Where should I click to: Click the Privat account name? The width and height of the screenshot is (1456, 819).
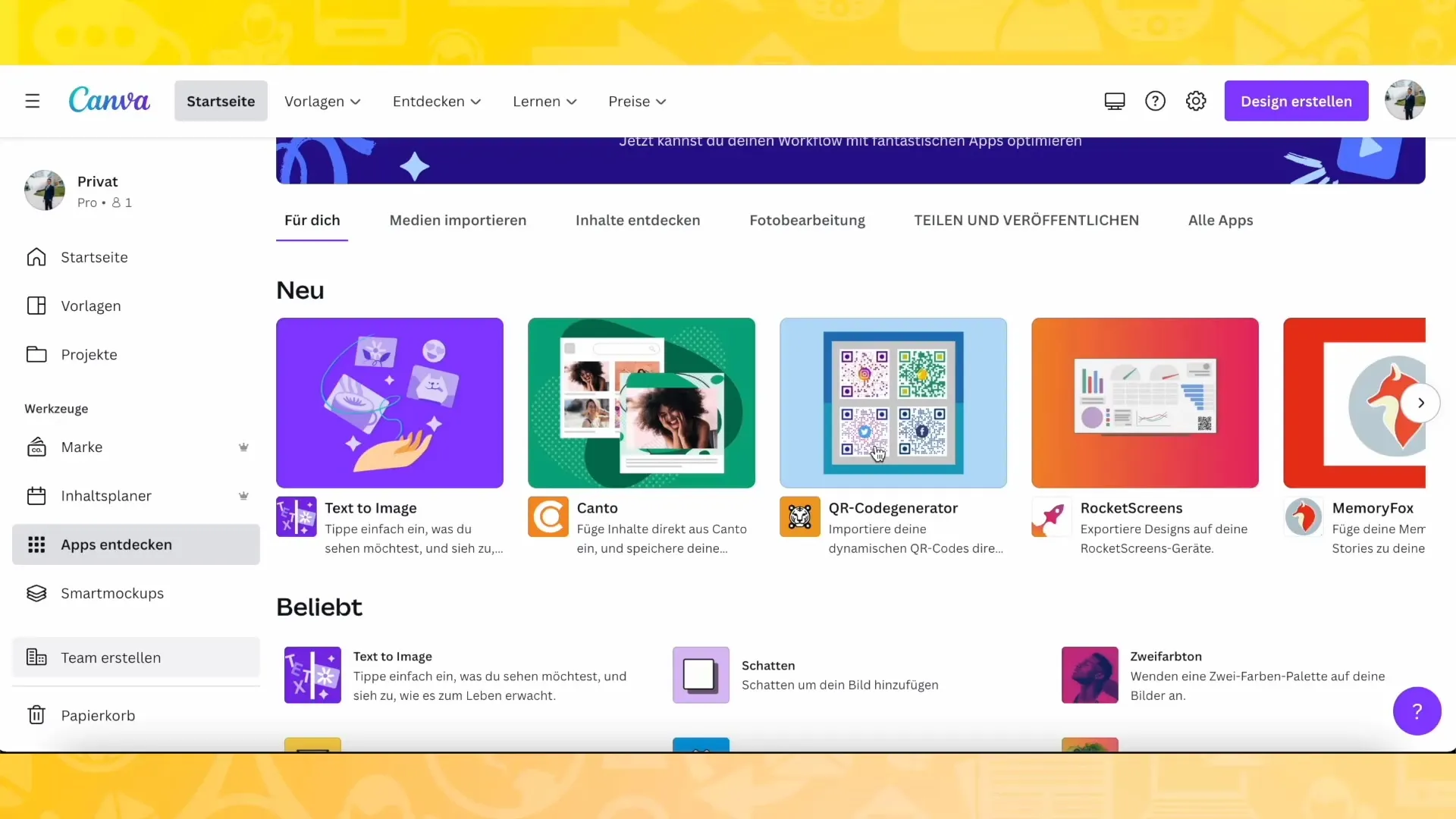97,181
